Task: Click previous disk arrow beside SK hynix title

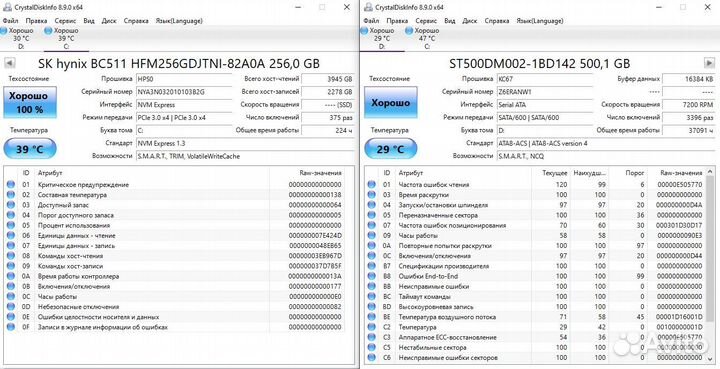Action: click(9, 63)
